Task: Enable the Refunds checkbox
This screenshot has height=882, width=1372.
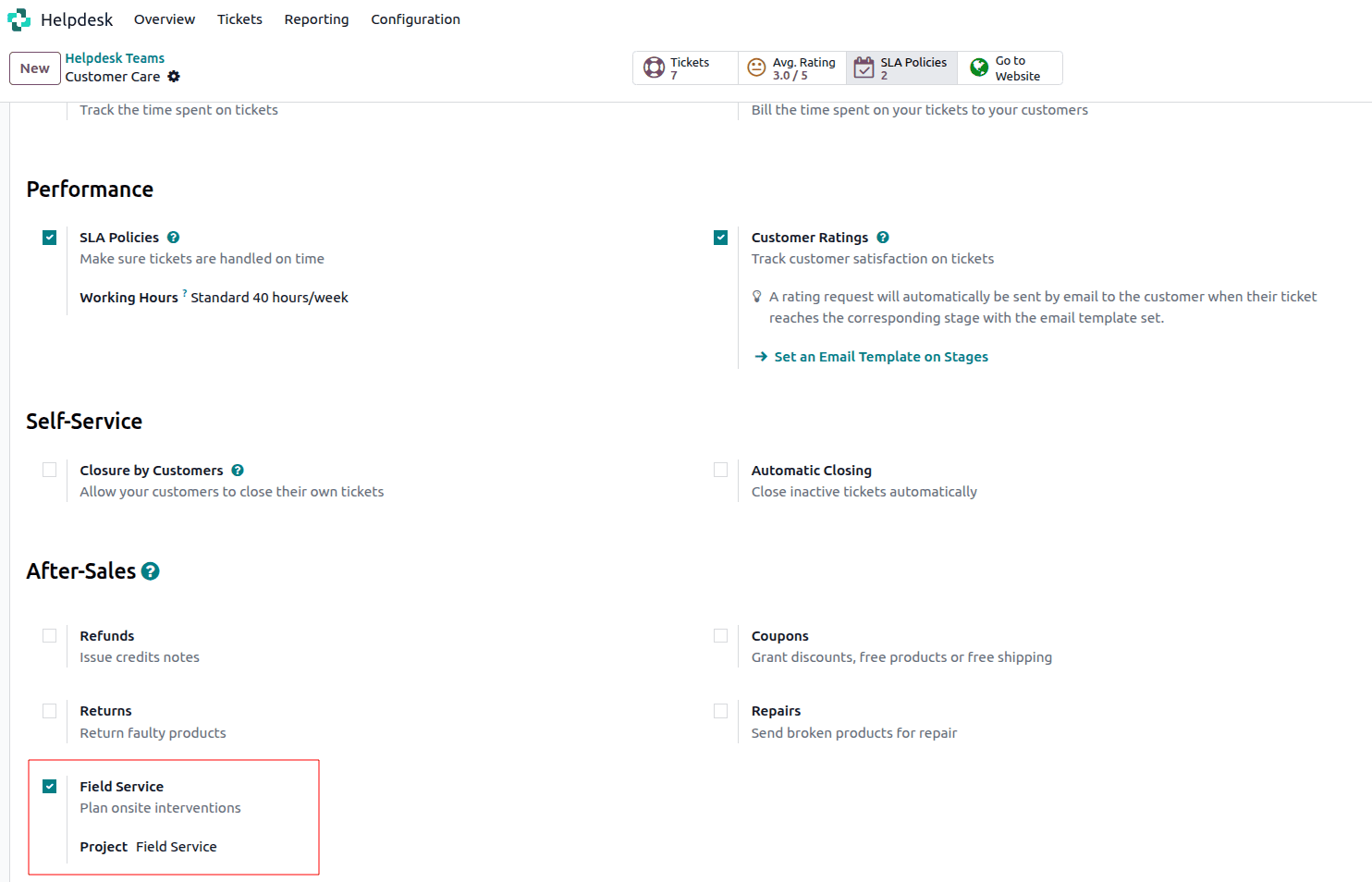Action: click(49, 635)
